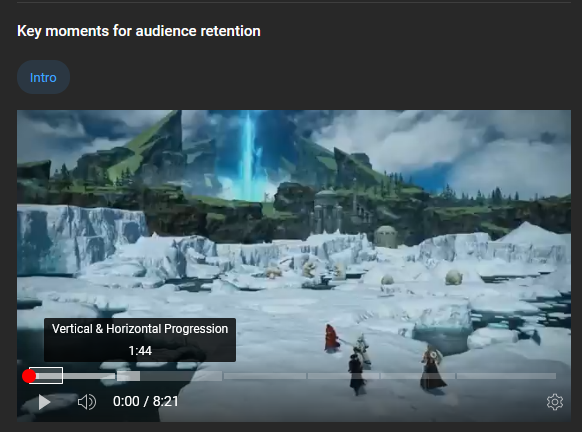Click the 0:00 / 8:21 time display
Viewport: 582px width, 432px height.
click(x=146, y=402)
